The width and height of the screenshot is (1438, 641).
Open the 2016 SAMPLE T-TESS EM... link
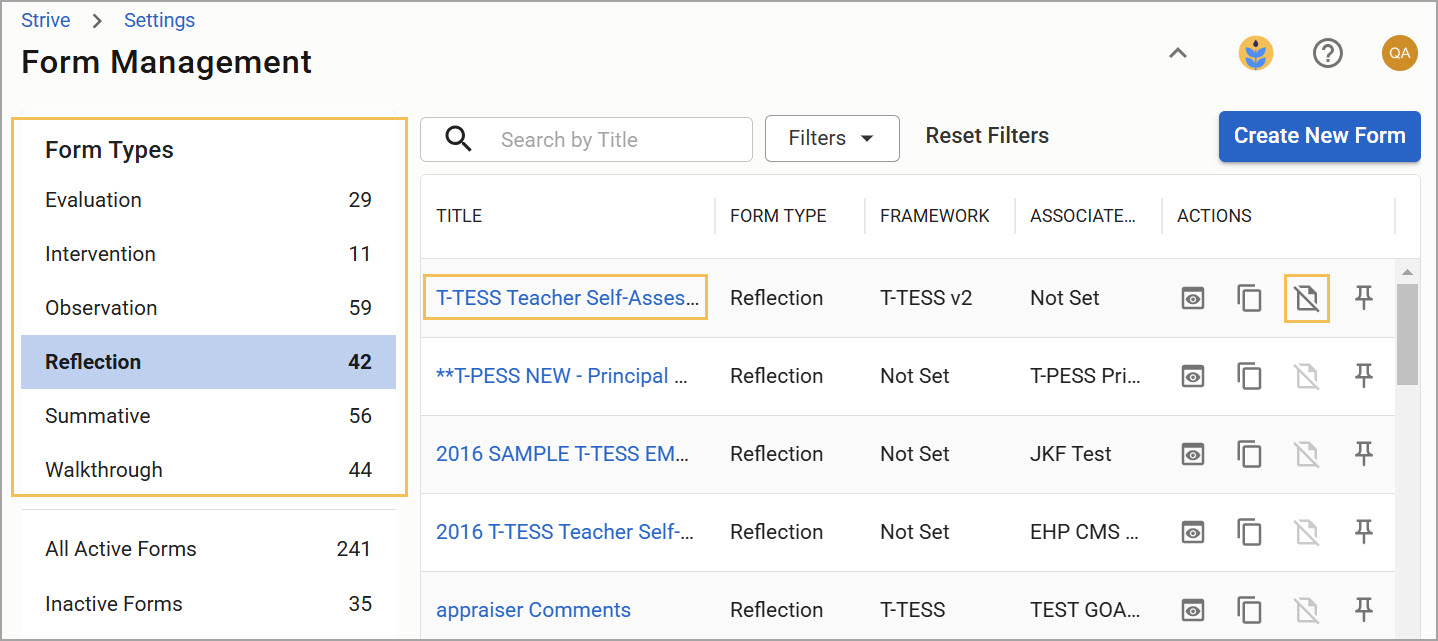(563, 454)
